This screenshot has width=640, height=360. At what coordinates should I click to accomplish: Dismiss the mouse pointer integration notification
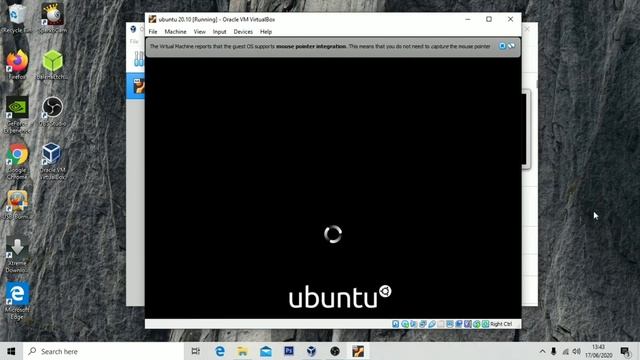[502, 46]
